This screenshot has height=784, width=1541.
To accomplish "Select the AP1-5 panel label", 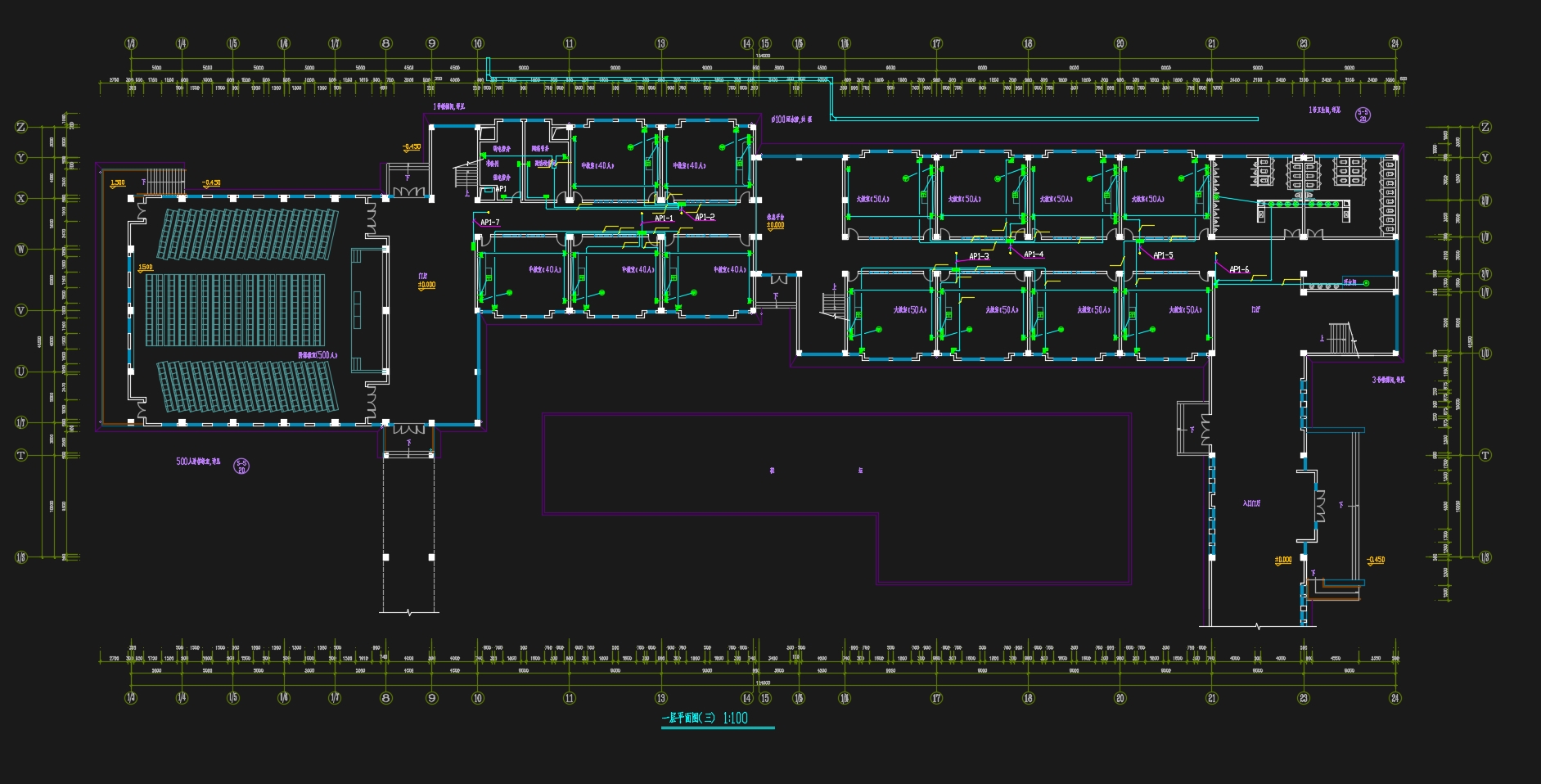I will (x=1163, y=255).
